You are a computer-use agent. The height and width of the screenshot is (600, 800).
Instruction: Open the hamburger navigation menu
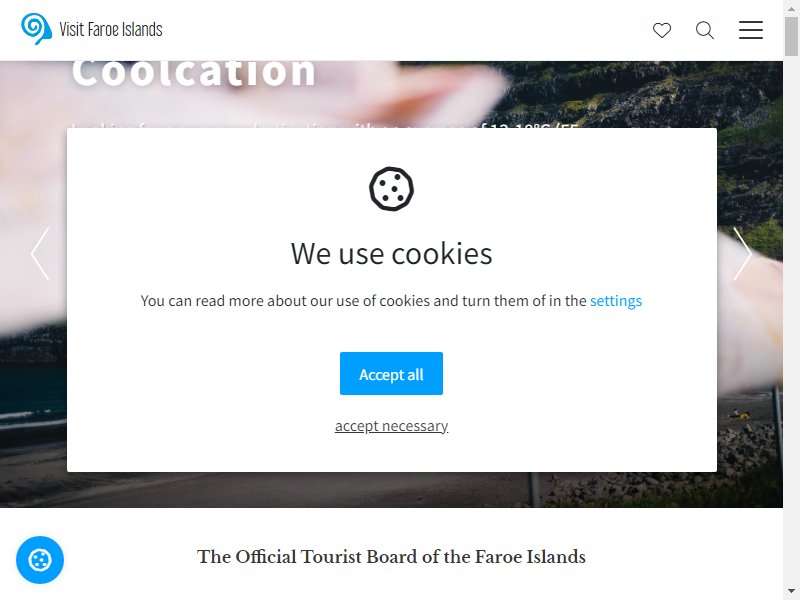tap(751, 30)
